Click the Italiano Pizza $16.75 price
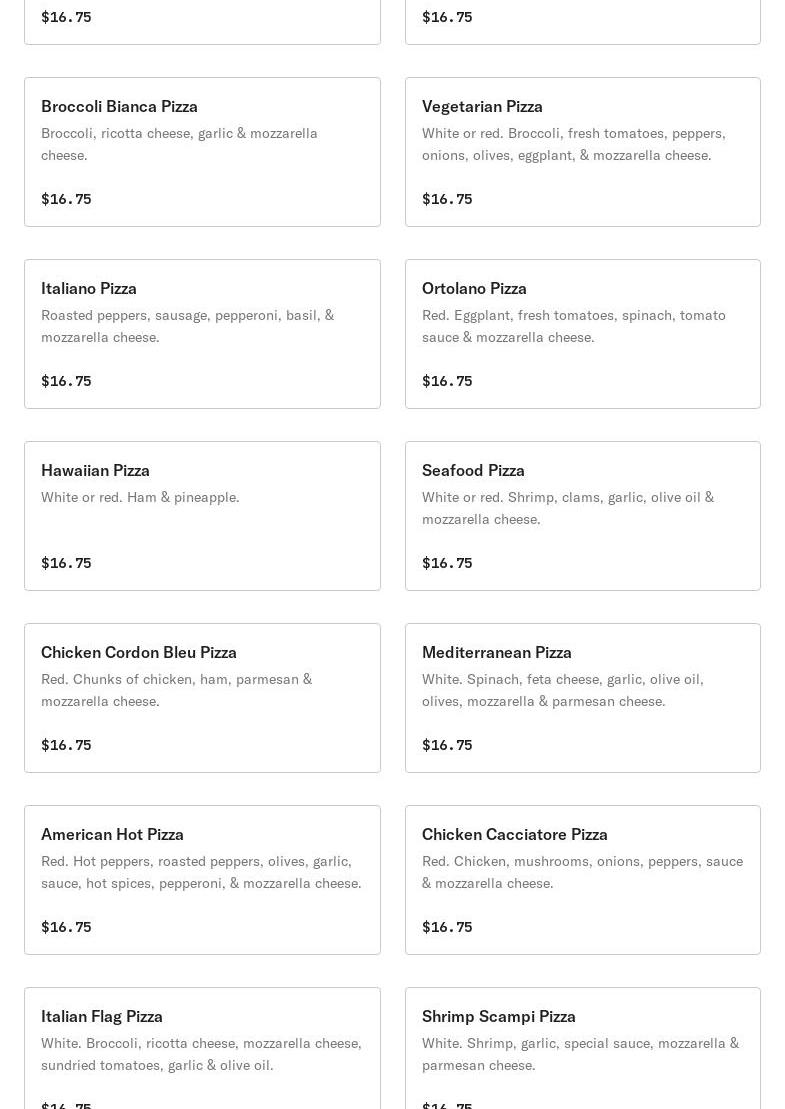The image size is (785, 1109). 66,381
